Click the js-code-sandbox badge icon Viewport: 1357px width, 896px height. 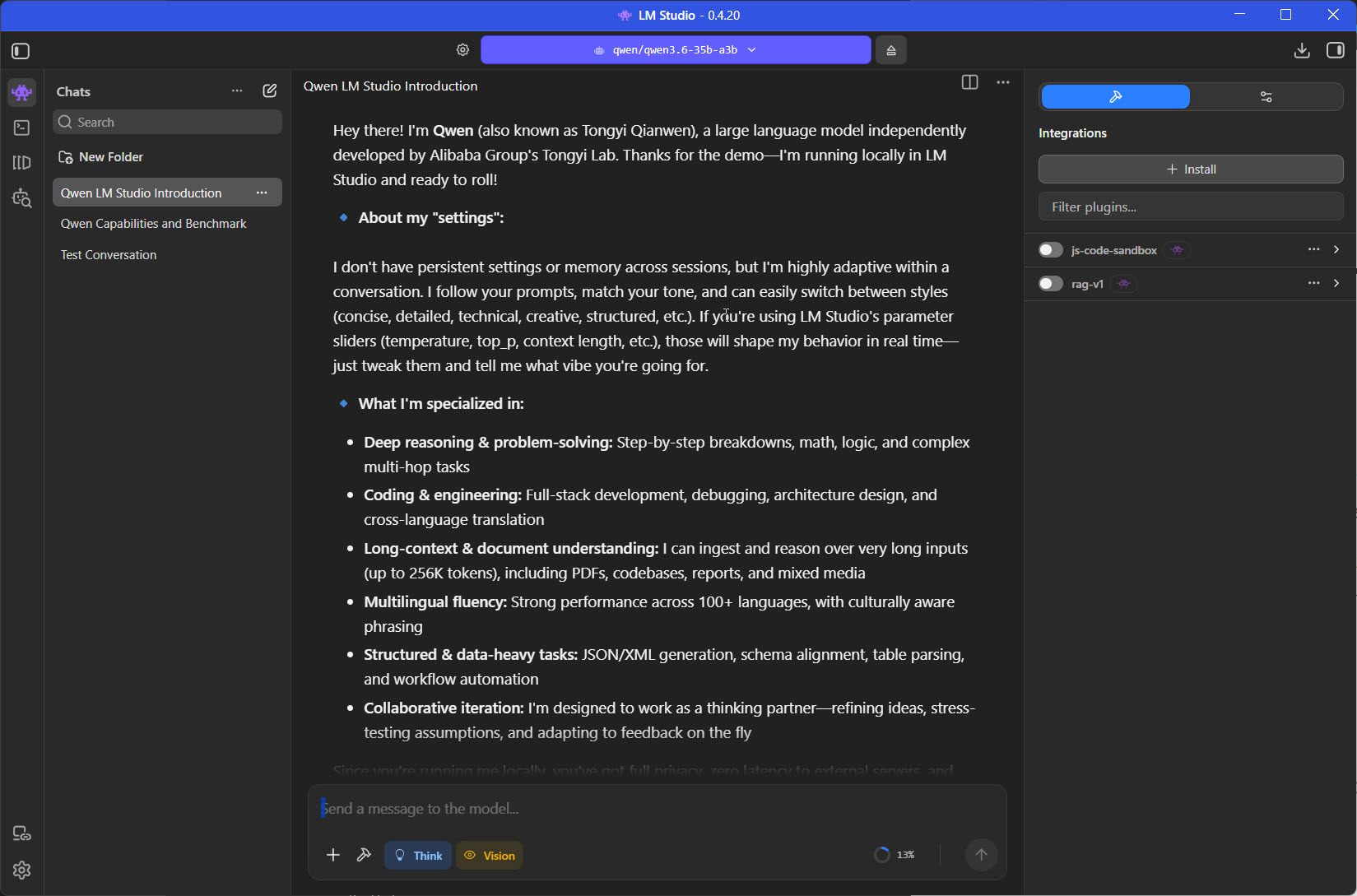coord(1178,250)
